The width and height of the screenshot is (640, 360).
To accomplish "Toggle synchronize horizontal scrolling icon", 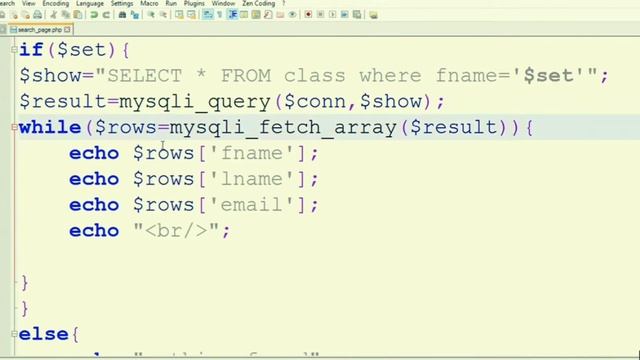I will point(191,15).
